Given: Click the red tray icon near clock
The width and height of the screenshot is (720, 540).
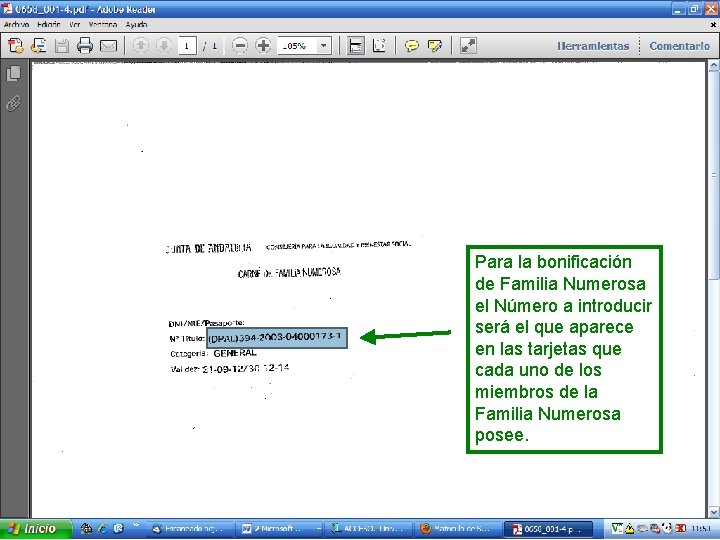Looking at the screenshot, I should point(680,529).
